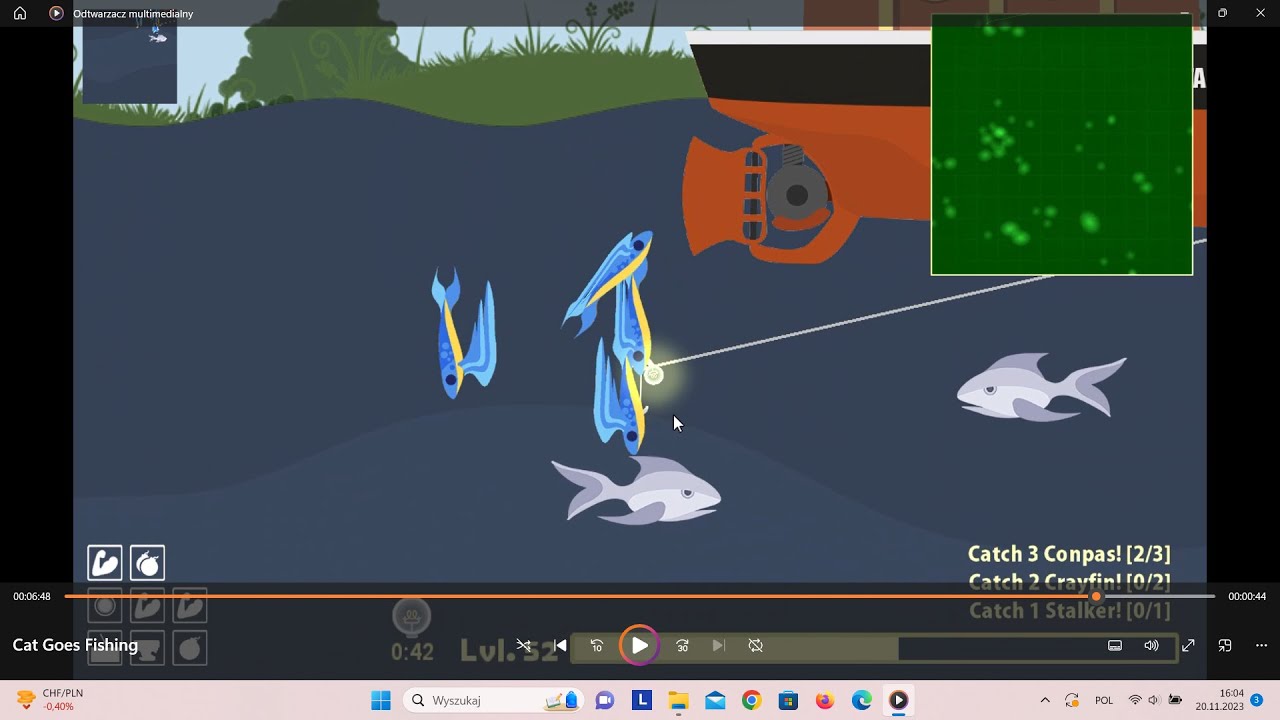This screenshot has height=720, width=1280.
Task: Enter full screen mode
Action: (x=1188, y=646)
